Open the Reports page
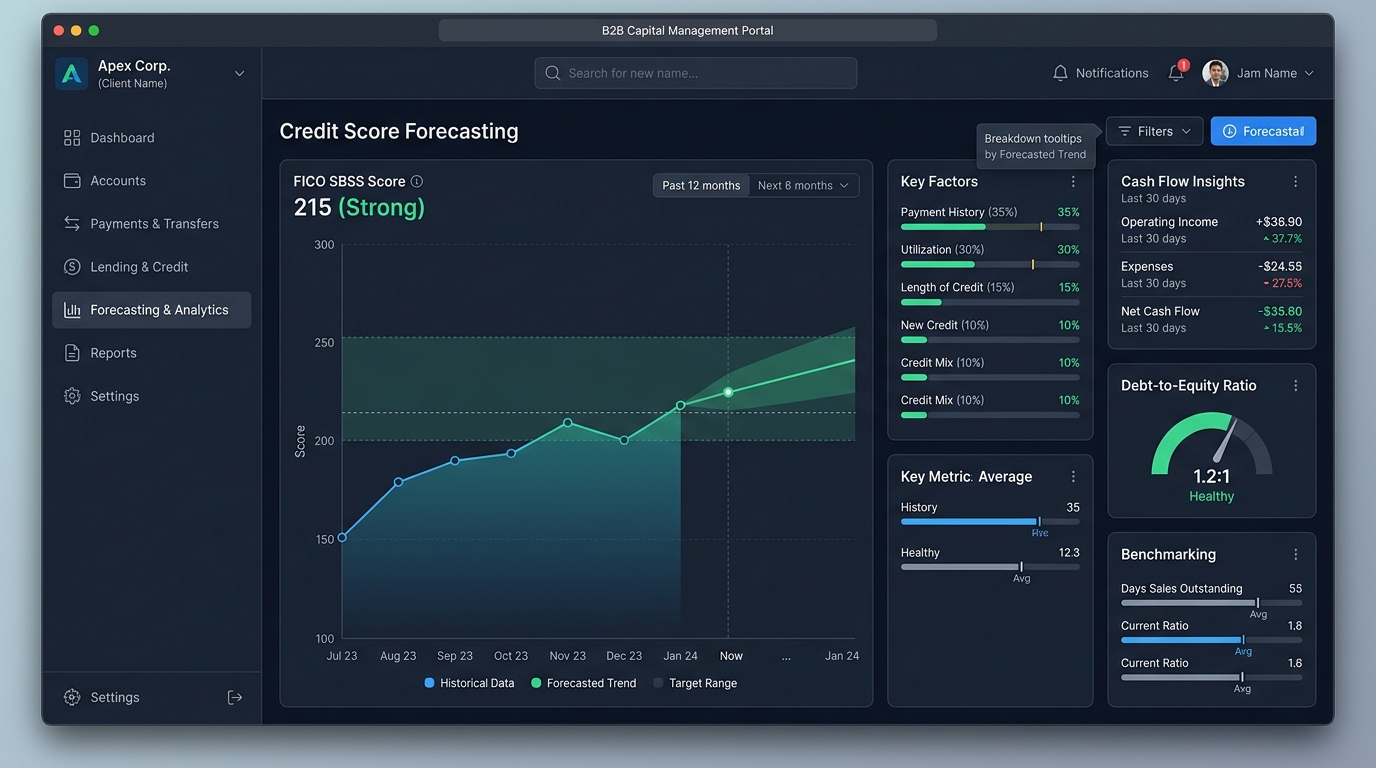Viewport: 1376px width, 768px height. tap(151, 353)
